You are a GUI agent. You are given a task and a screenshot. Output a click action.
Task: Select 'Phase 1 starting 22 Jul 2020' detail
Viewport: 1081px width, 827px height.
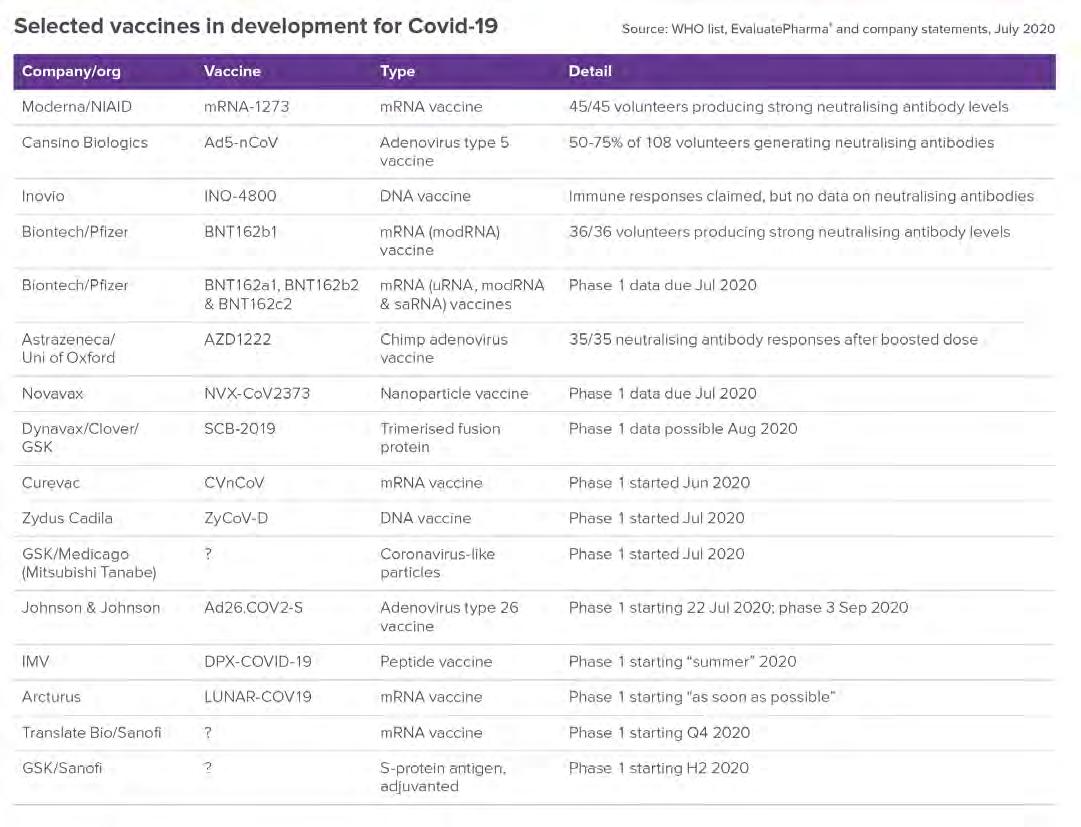(738, 608)
